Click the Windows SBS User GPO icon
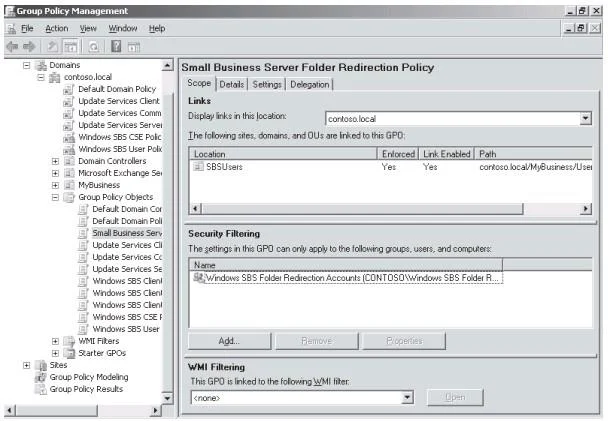Screen dimensions: 608x421 pos(83,329)
